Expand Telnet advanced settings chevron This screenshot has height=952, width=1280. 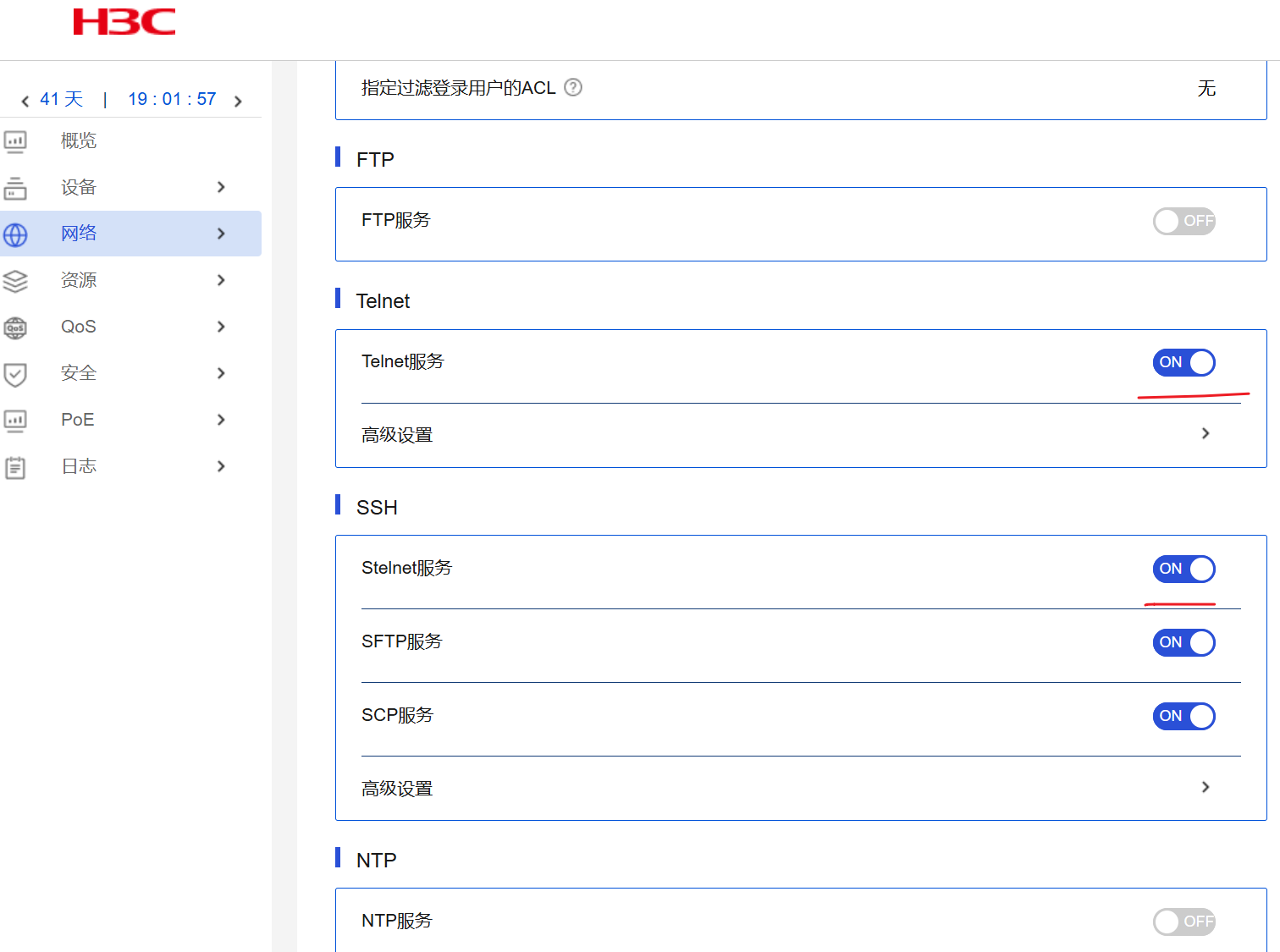(x=1206, y=433)
